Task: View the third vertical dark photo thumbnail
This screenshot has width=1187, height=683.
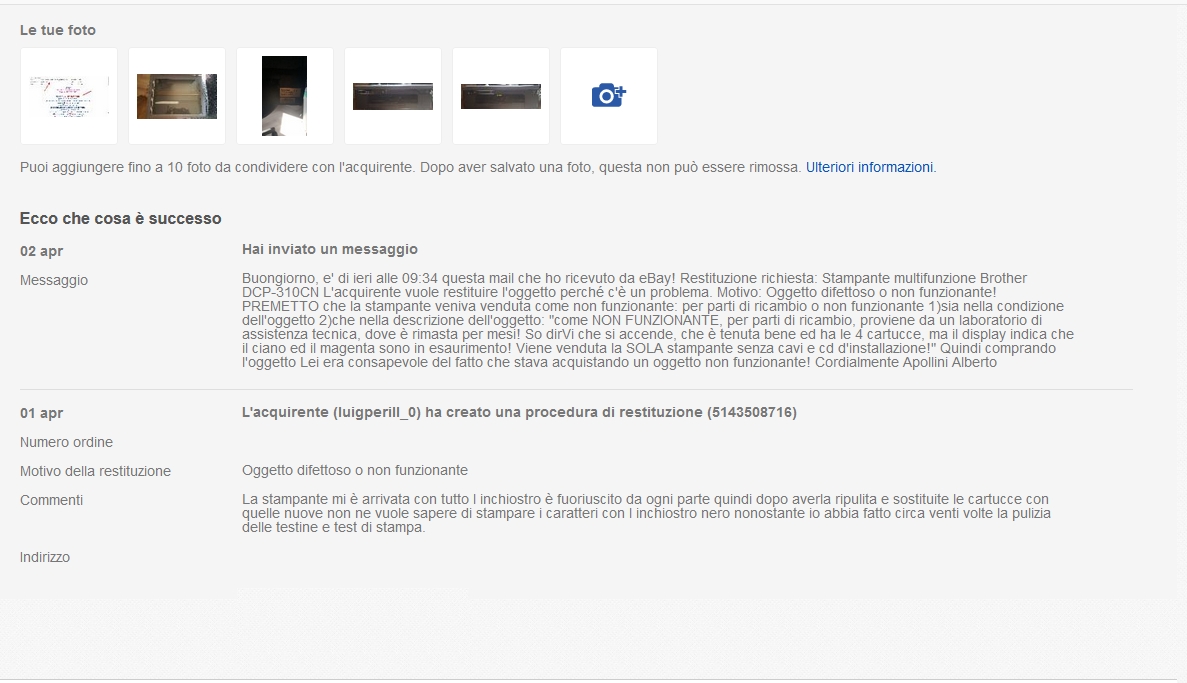Action: click(x=285, y=95)
